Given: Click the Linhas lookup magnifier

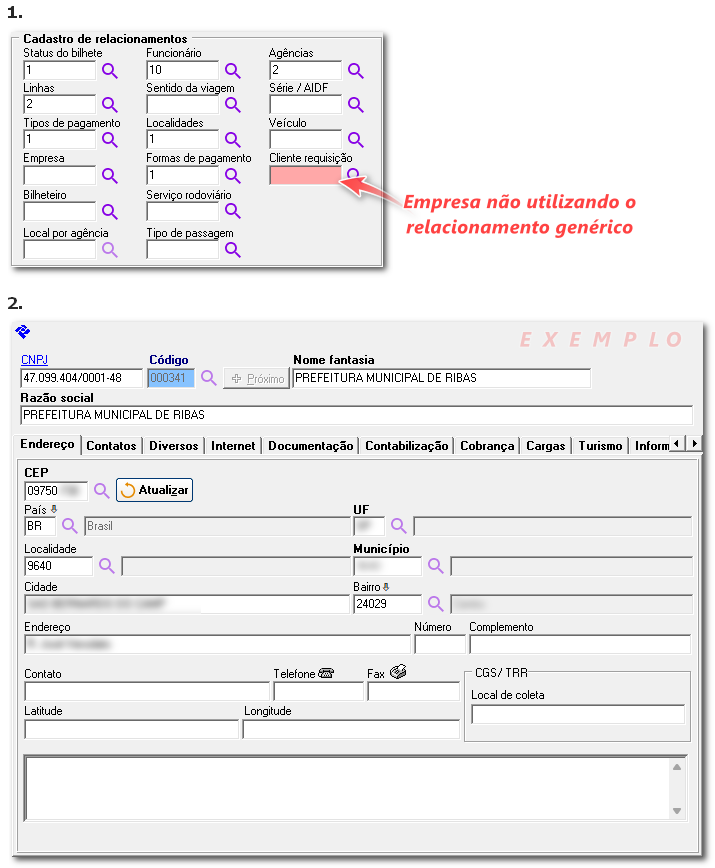Looking at the screenshot, I should coord(110,105).
